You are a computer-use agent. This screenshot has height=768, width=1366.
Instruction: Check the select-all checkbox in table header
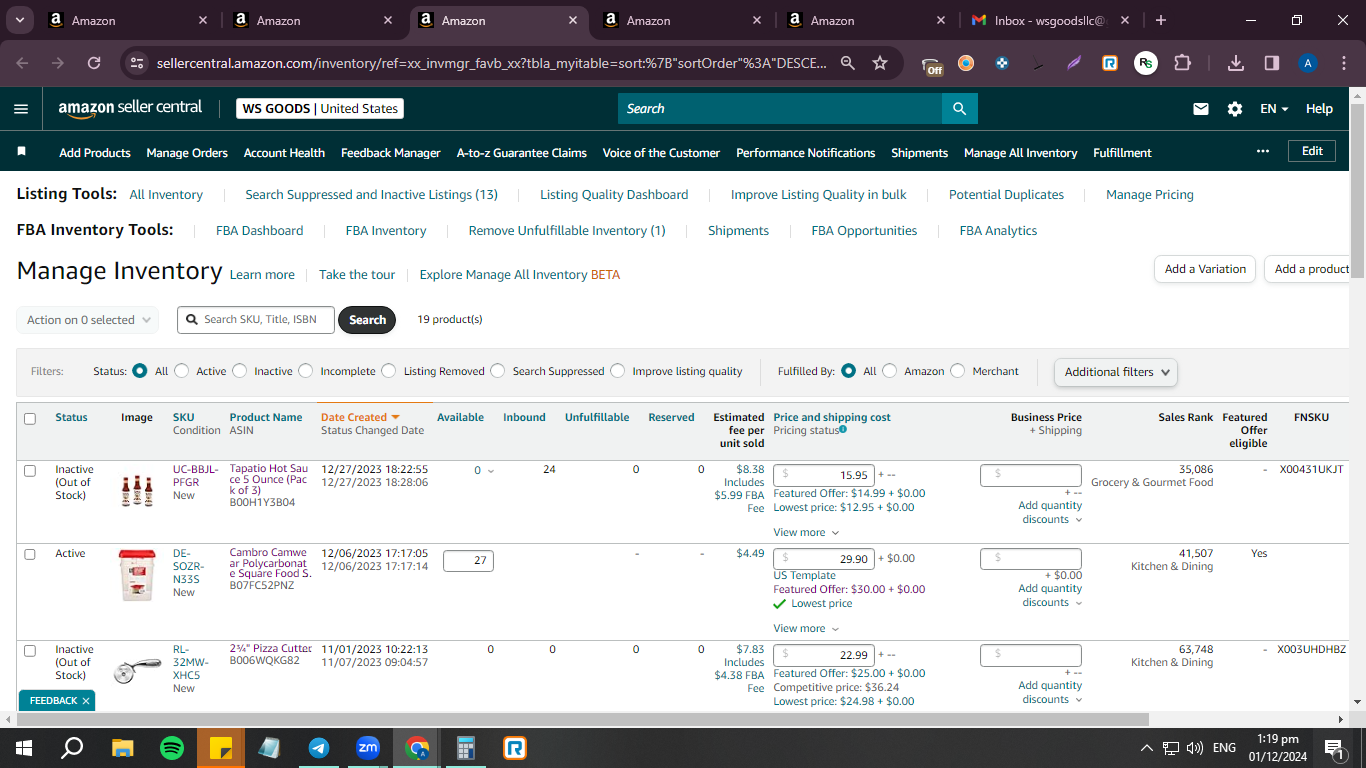click(30, 419)
